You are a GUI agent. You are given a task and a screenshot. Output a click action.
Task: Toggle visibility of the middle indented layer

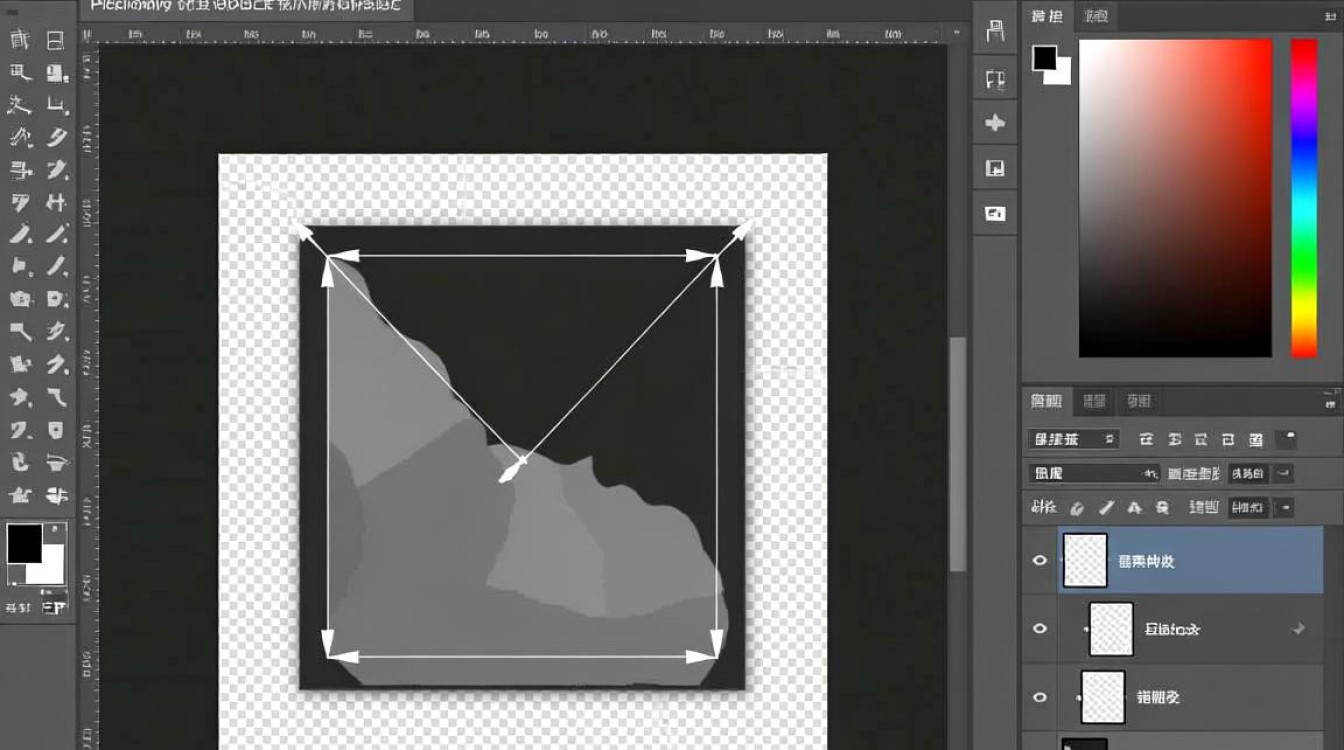point(1039,628)
